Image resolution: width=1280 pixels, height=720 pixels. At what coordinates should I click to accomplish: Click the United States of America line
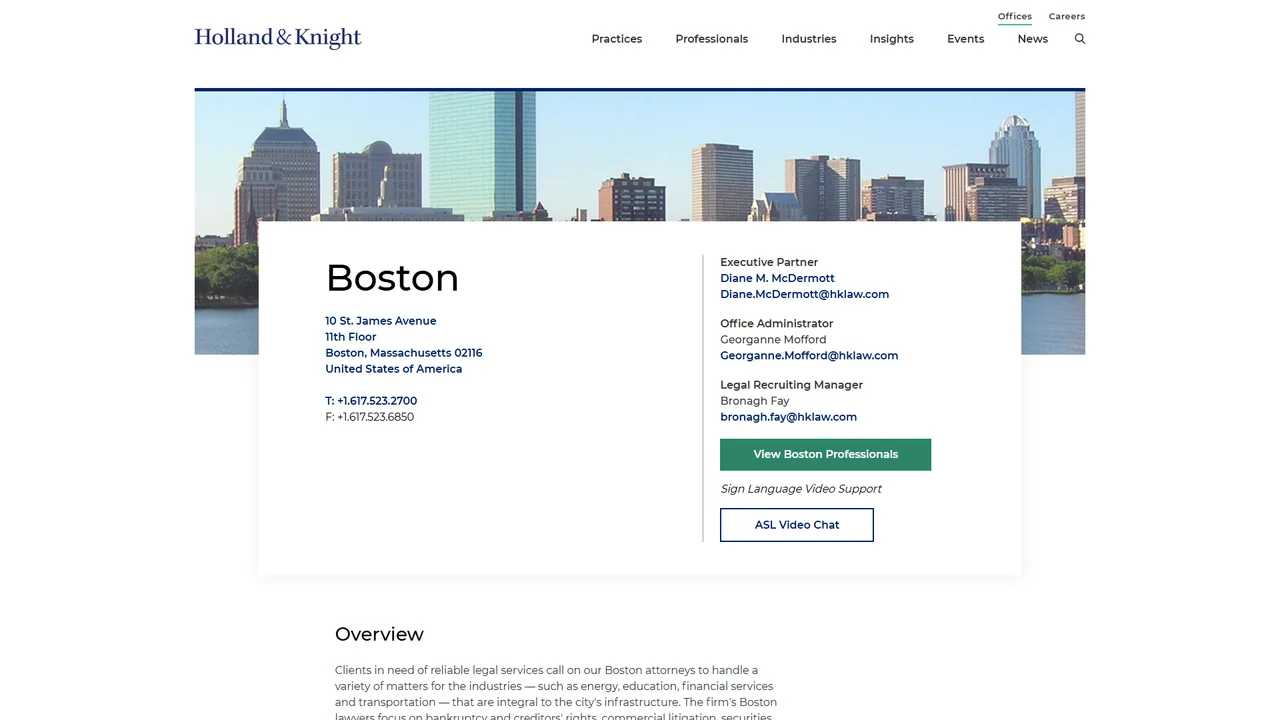point(394,369)
